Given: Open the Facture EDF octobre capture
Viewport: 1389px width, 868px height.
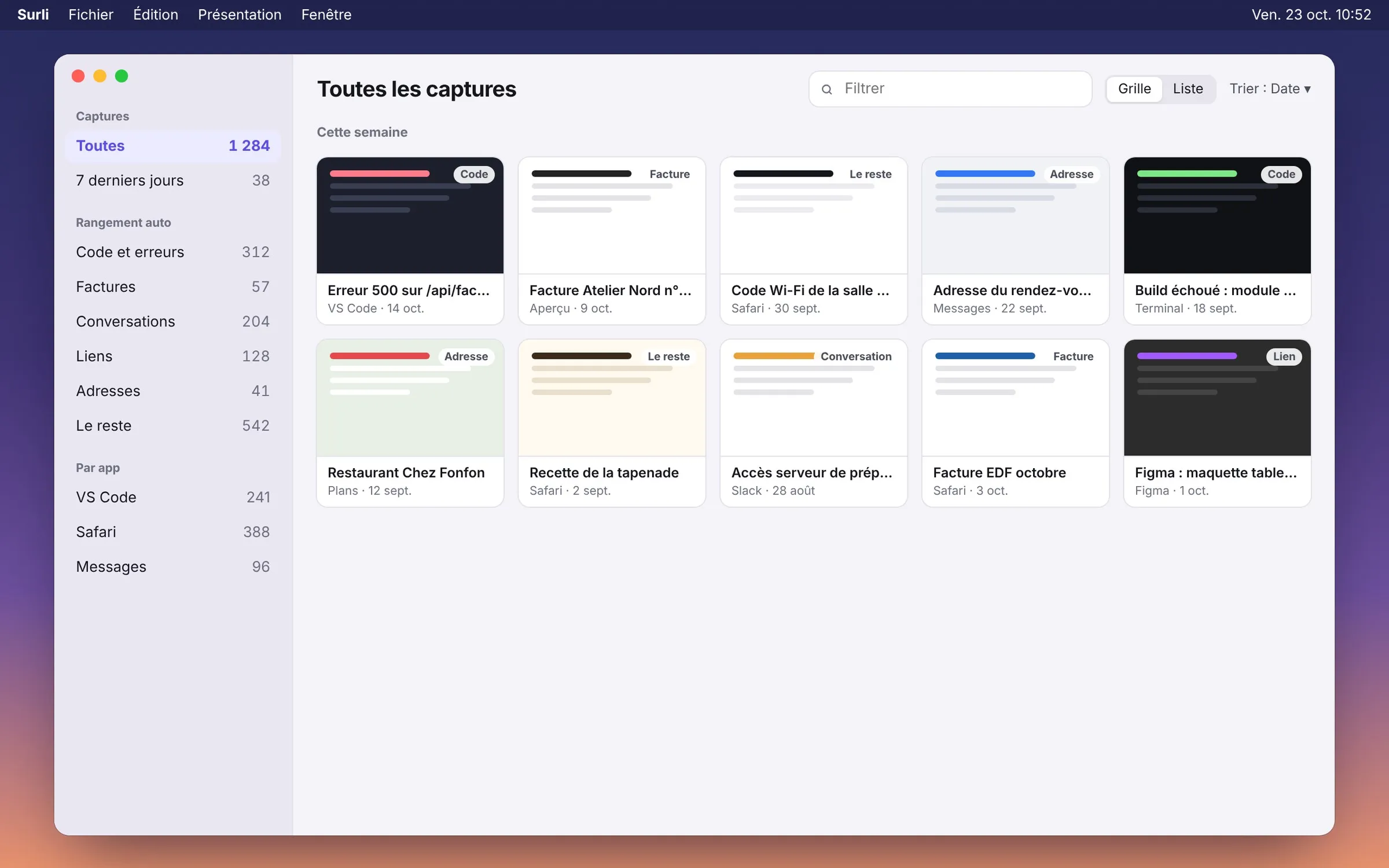Looking at the screenshot, I should [1015, 423].
